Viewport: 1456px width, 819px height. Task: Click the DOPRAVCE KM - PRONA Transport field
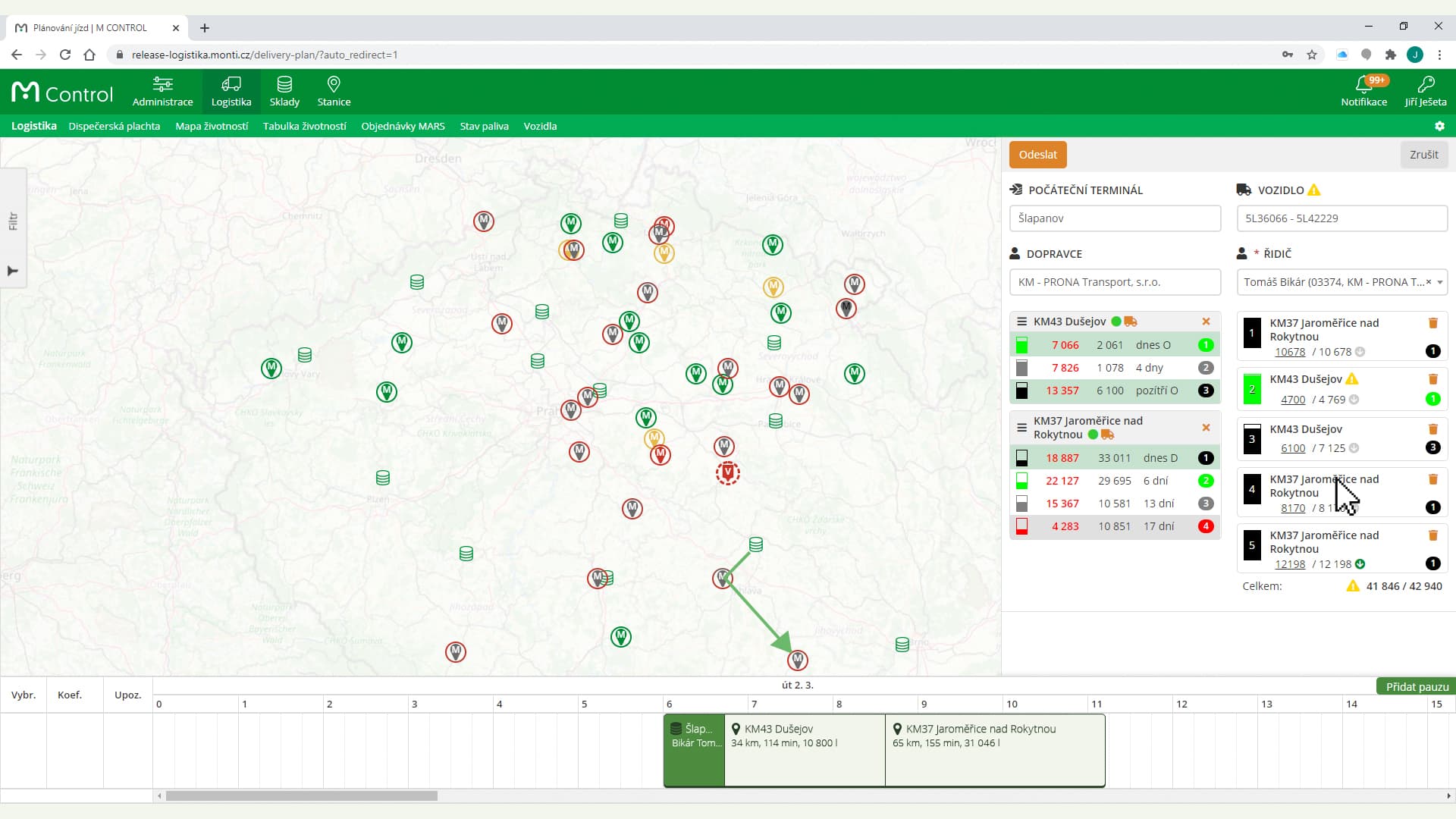tap(1115, 282)
